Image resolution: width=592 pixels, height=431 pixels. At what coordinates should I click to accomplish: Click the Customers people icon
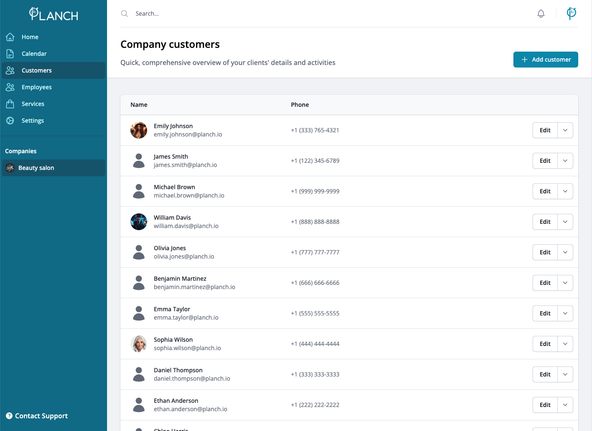click(x=10, y=71)
